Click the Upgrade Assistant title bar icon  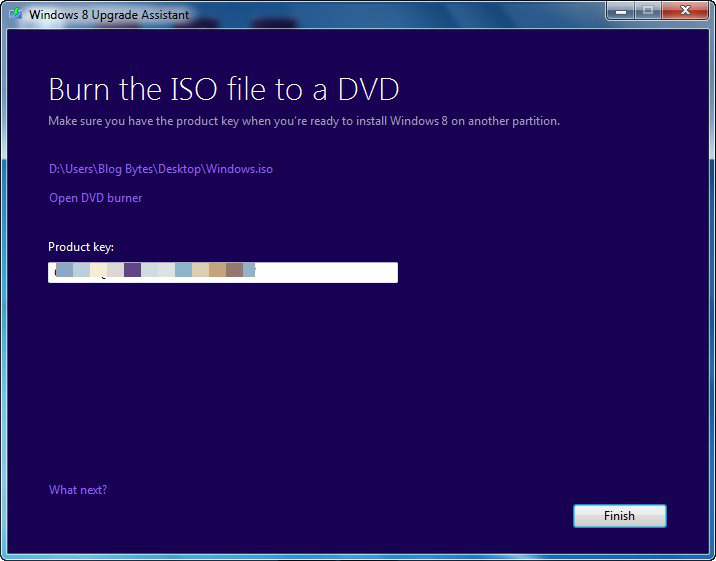16,13
